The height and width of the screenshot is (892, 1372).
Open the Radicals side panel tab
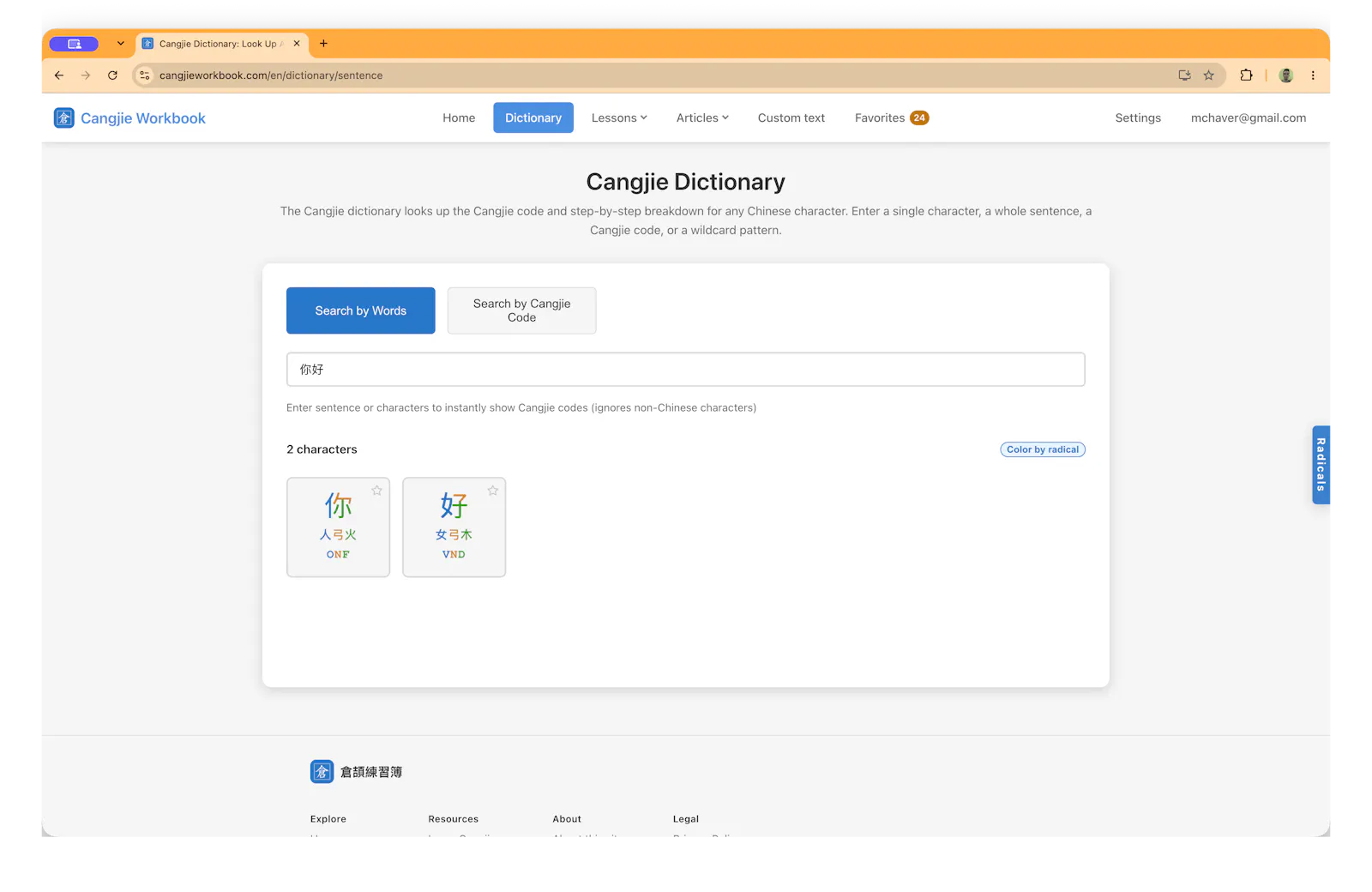coord(1321,465)
